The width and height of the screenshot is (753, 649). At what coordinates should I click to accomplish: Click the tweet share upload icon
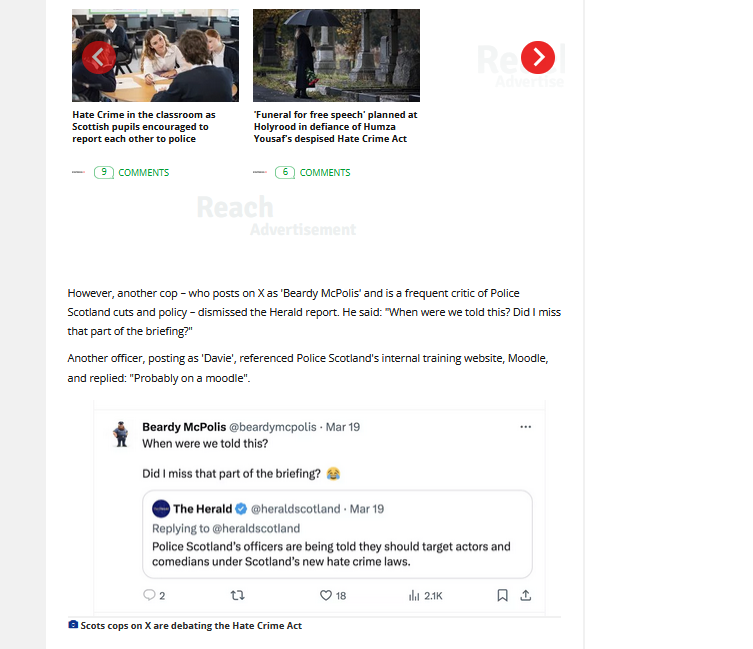pyautogui.click(x=526, y=596)
